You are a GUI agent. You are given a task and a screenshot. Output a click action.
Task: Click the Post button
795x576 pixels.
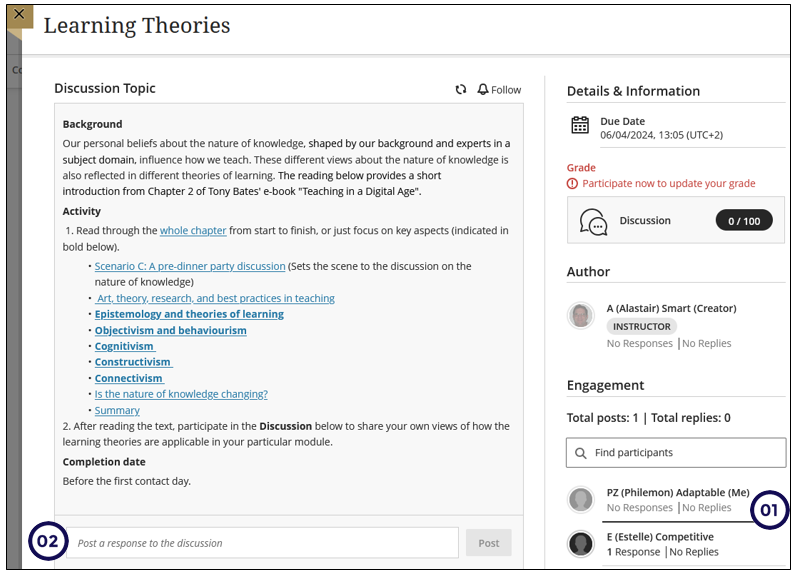[489, 543]
